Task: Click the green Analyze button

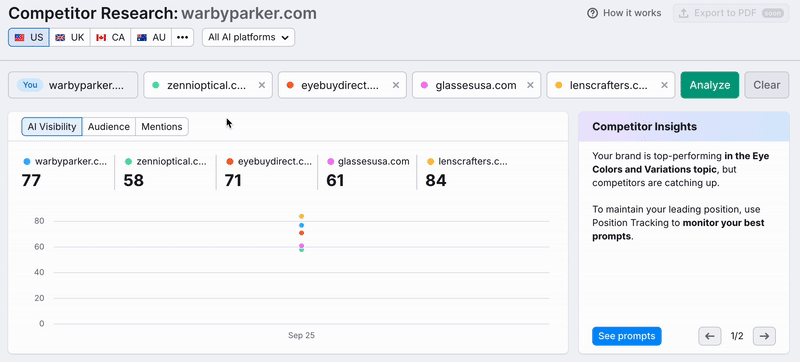Action: tap(710, 85)
